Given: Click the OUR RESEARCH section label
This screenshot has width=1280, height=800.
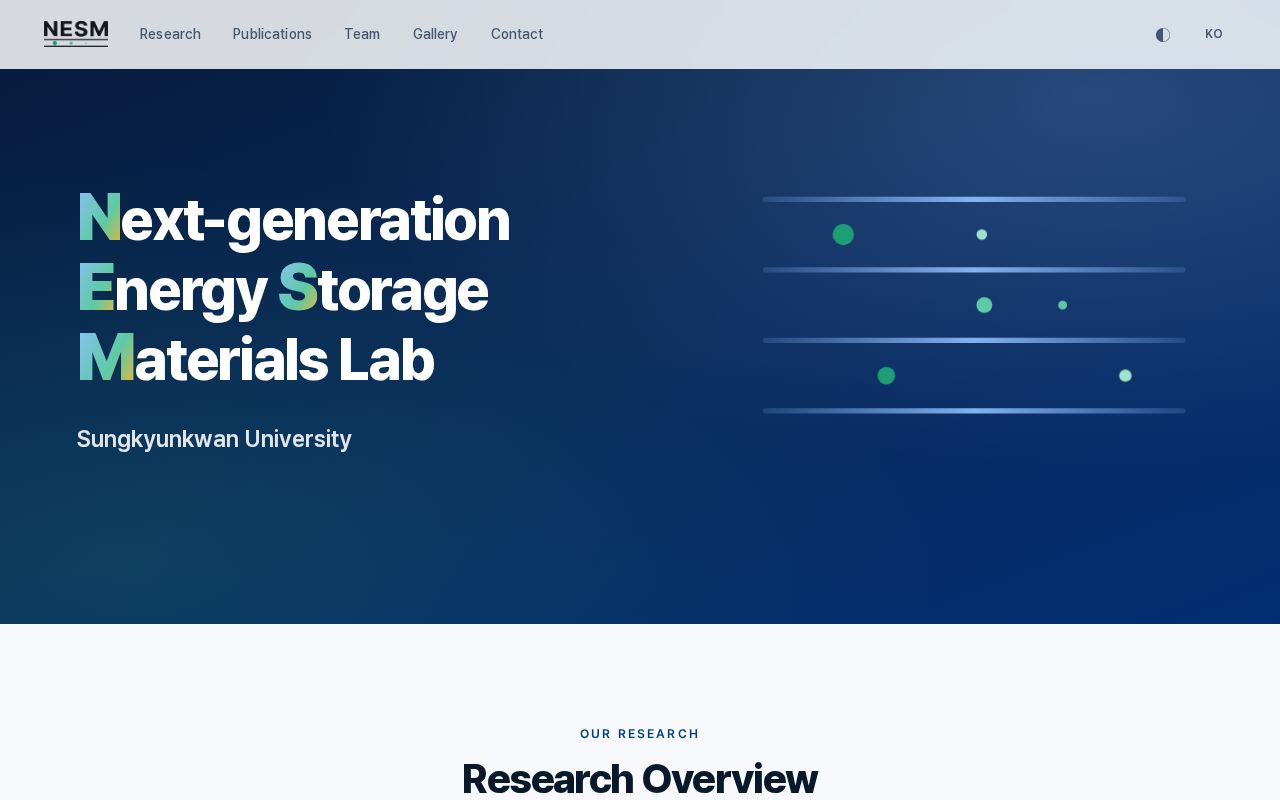Looking at the screenshot, I should 640,734.
